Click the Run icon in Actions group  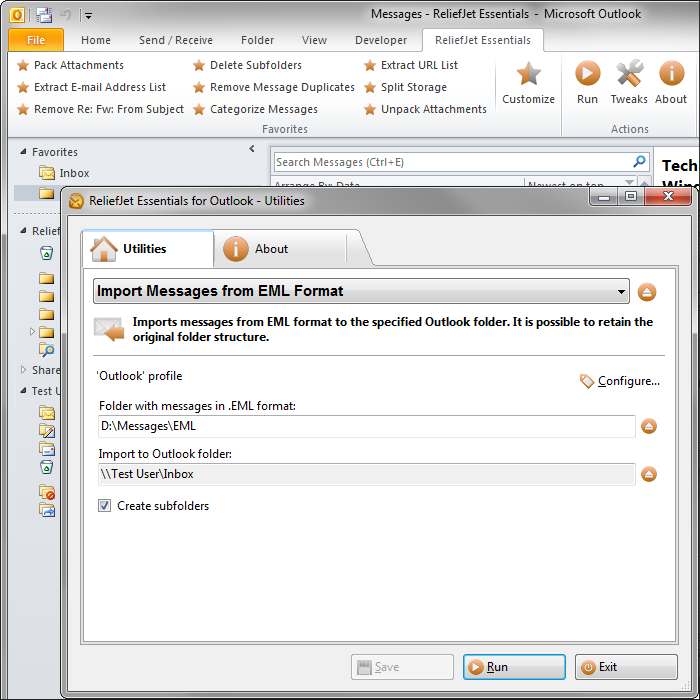[587, 74]
